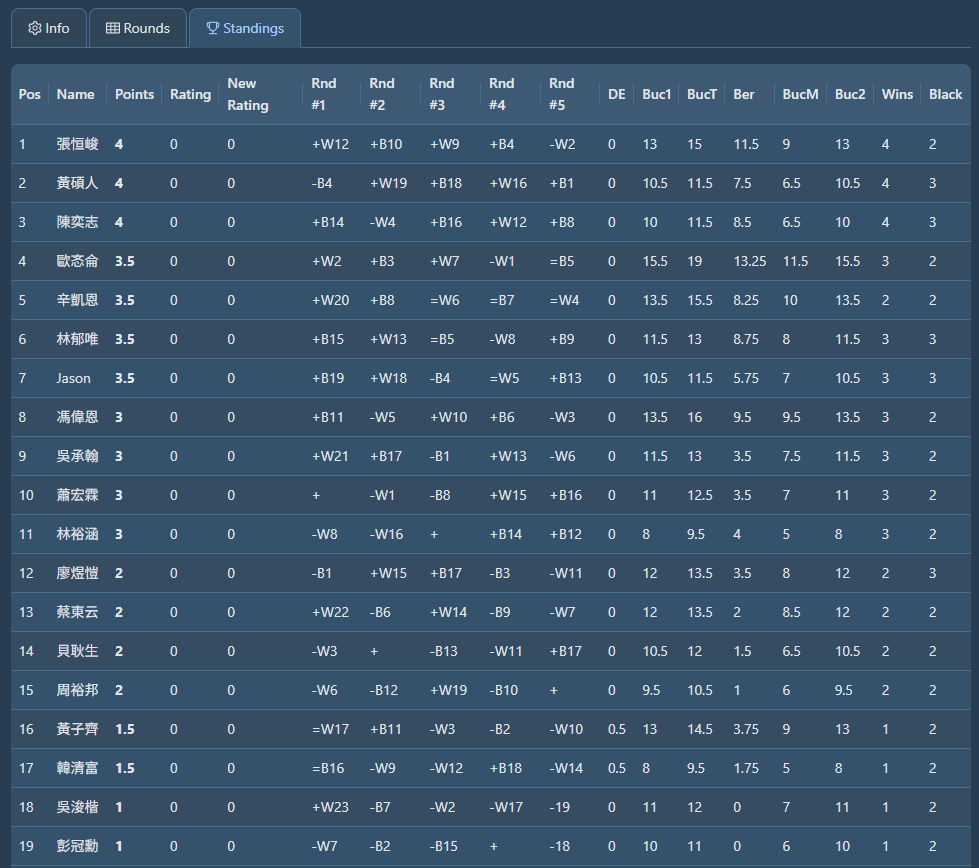Click the +W16 round 4 result
This screenshot has width=979, height=868.
[x=508, y=183]
